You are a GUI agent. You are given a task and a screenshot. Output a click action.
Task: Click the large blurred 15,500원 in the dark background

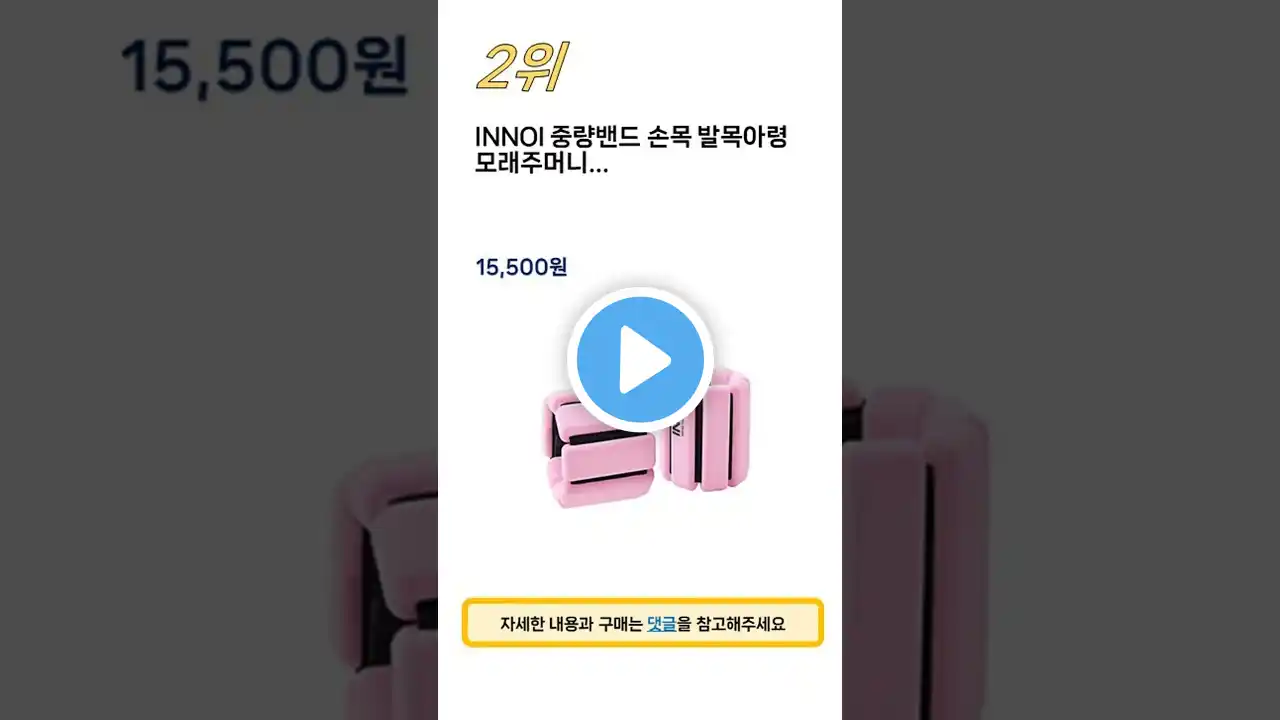(x=264, y=66)
